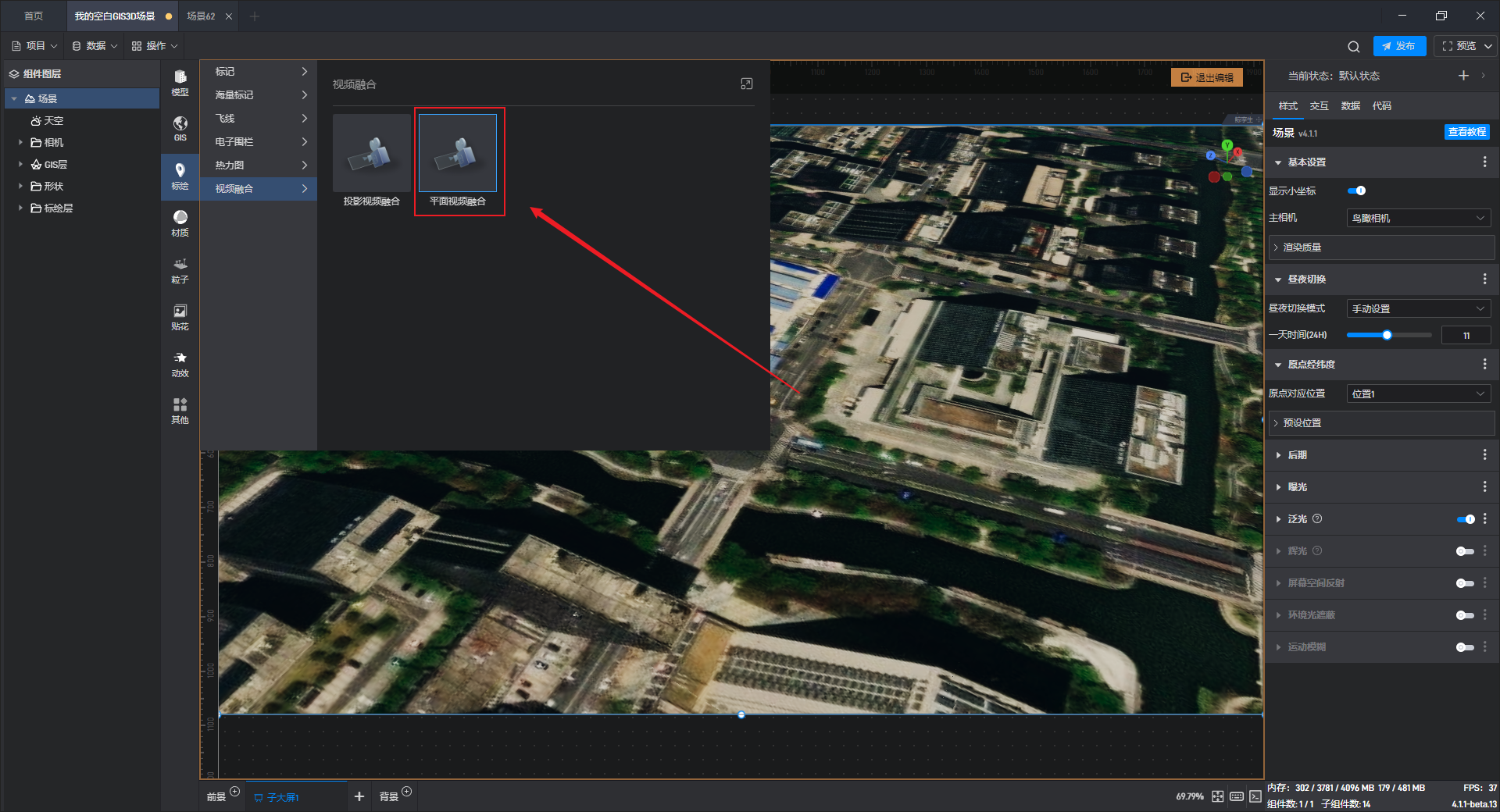Expand the 相机 folder in layer tree
The width and height of the screenshot is (1500, 812).
click(x=20, y=142)
